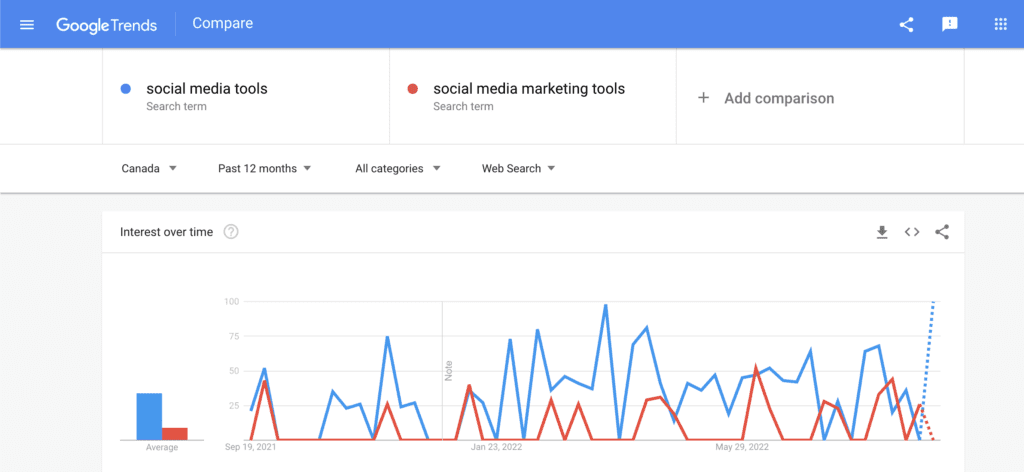The image size is (1024, 472).
Task: Click the embed code icon
Action: [912, 232]
